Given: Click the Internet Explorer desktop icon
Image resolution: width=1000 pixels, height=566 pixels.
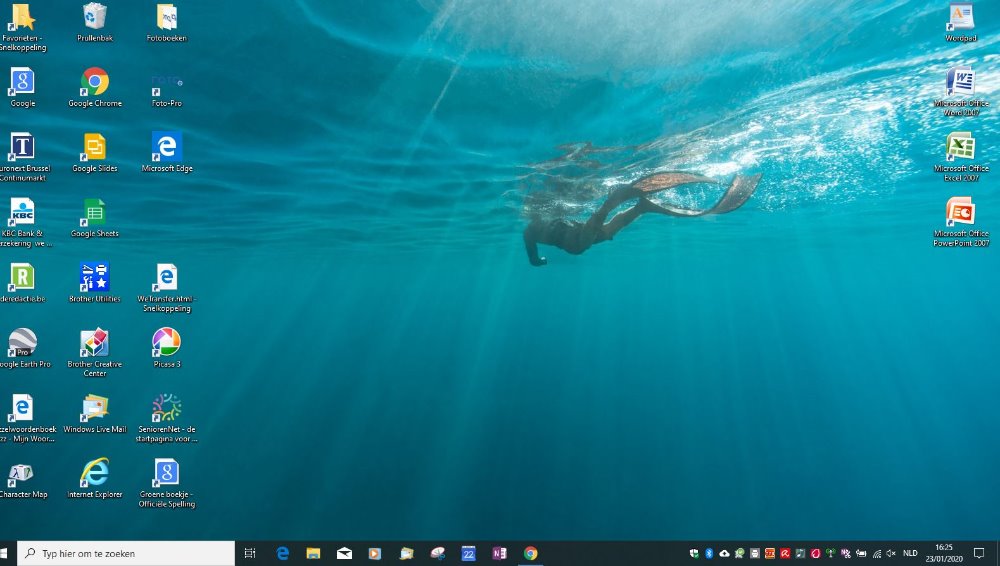Looking at the screenshot, I should pos(95,473).
